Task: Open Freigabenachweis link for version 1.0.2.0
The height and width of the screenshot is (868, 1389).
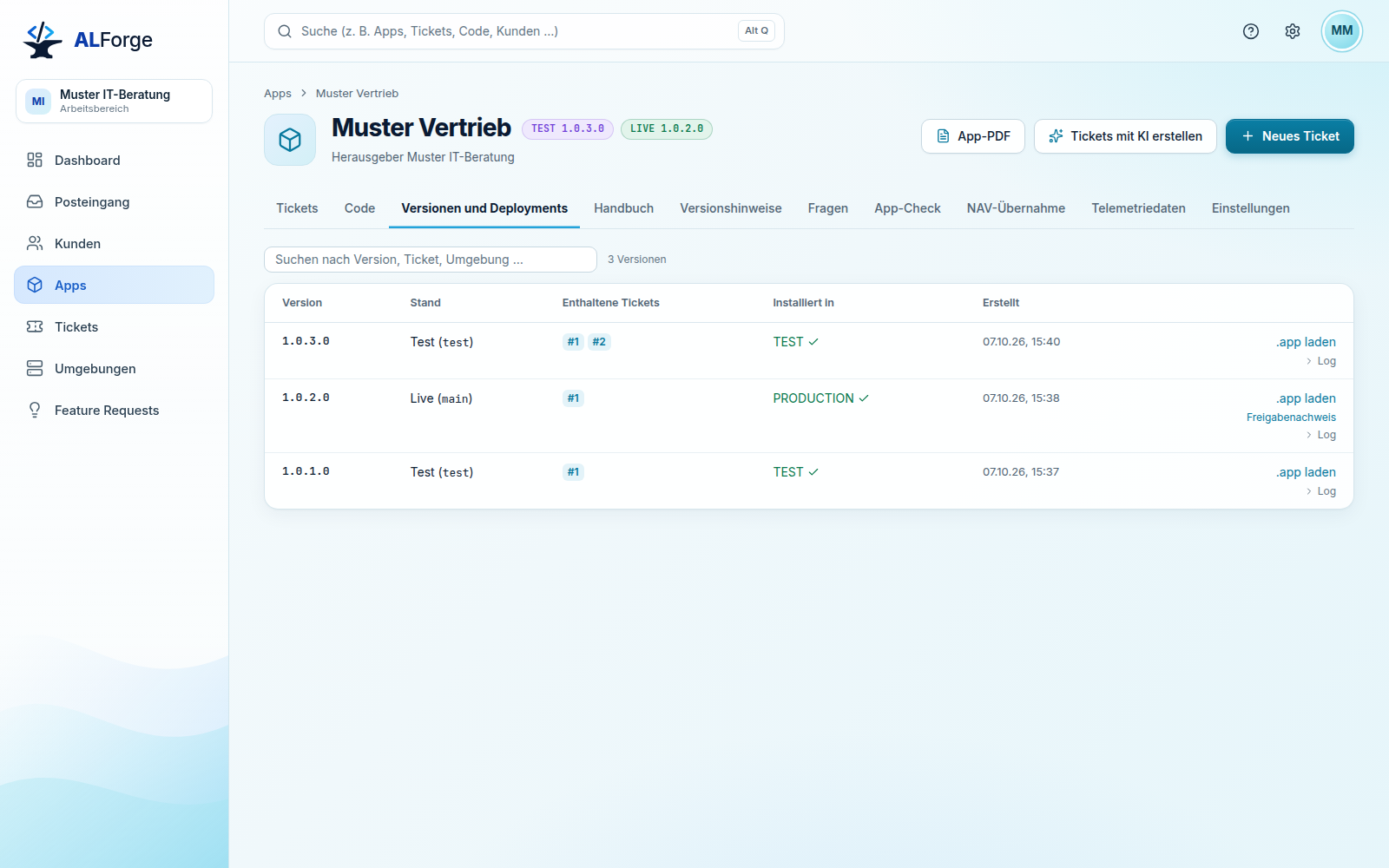Action: click(1291, 418)
